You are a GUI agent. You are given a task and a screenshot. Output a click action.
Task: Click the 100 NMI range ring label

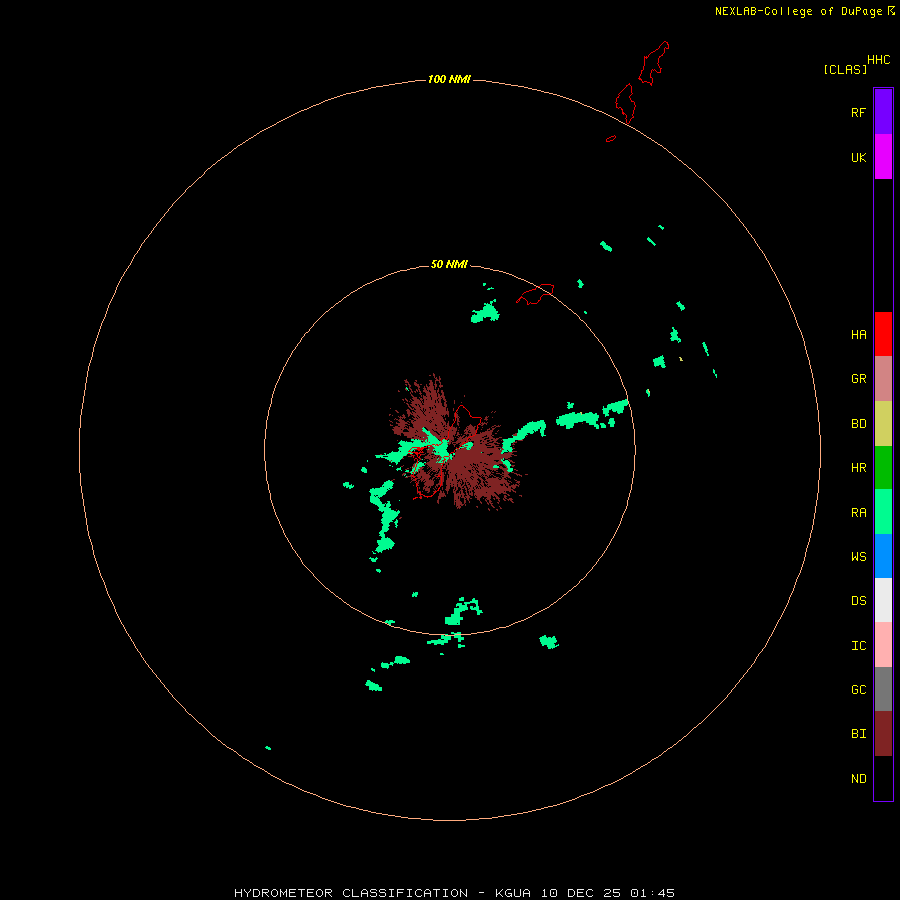(x=449, y=79)
